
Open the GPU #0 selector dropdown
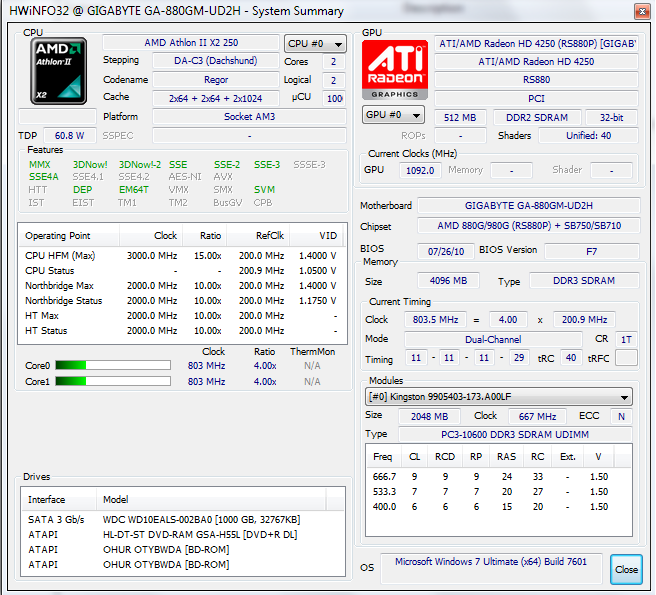(393, 115)
